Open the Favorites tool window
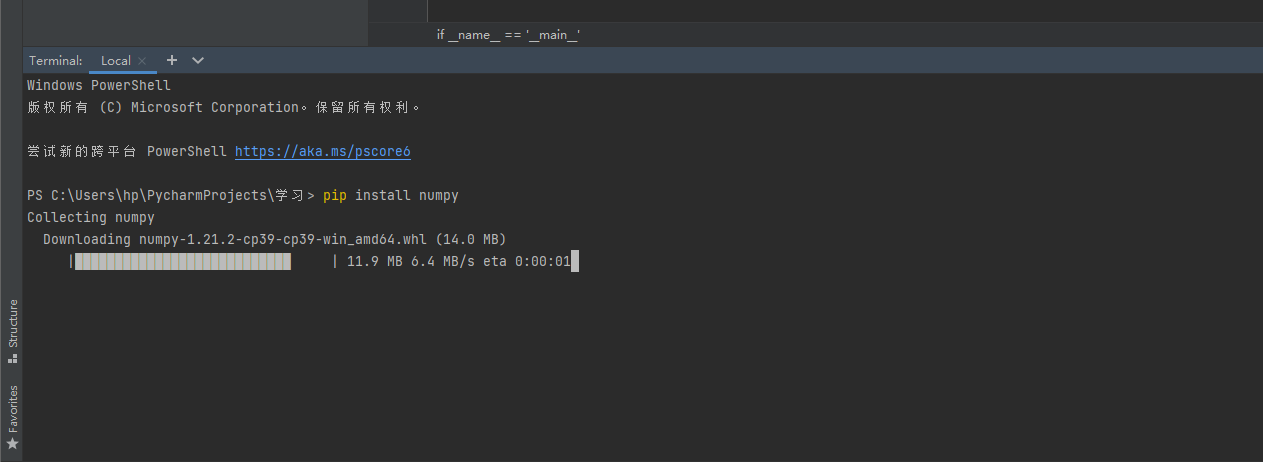 pos(12,416)
